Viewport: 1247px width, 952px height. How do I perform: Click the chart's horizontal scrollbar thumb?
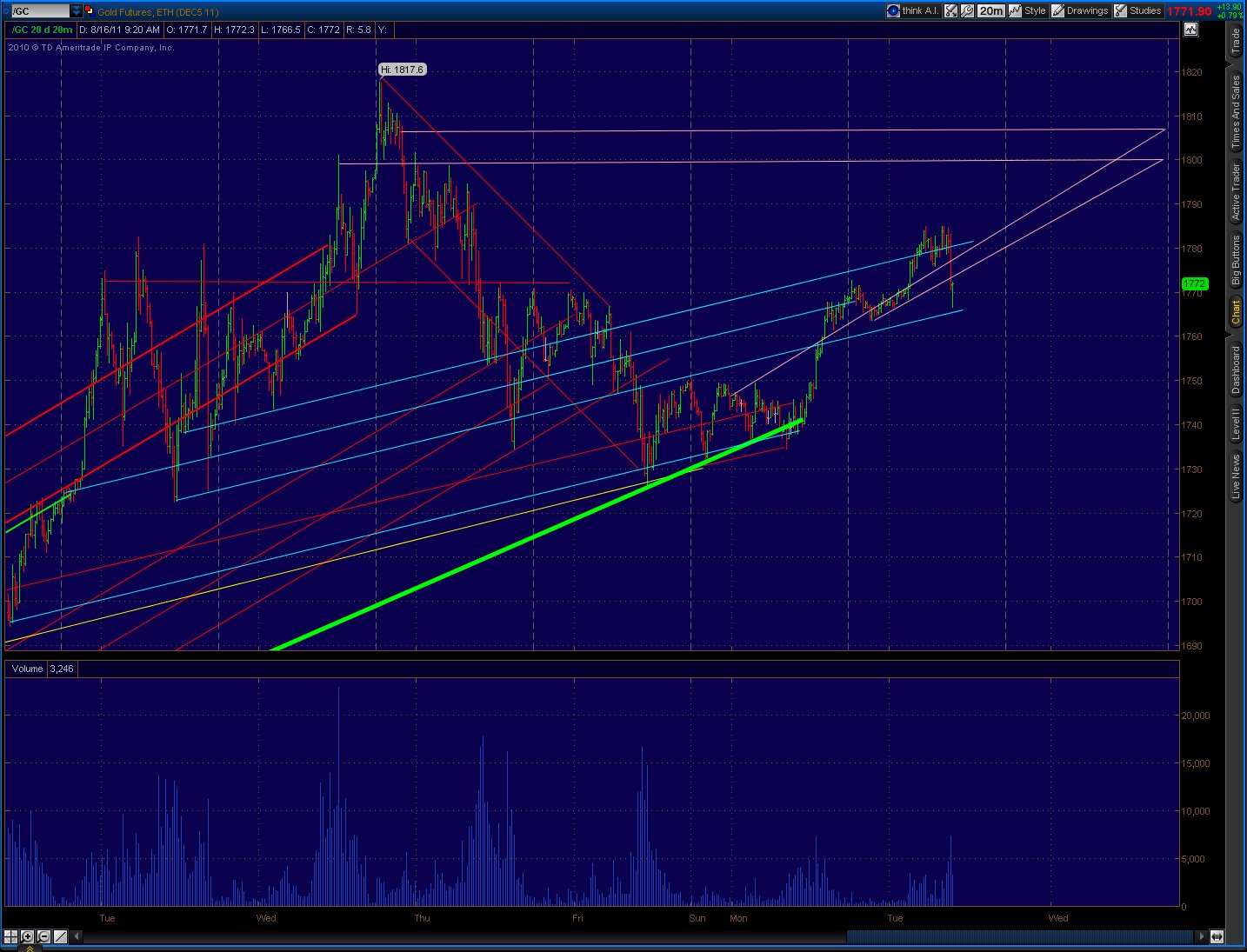(x=1020, y=936)
